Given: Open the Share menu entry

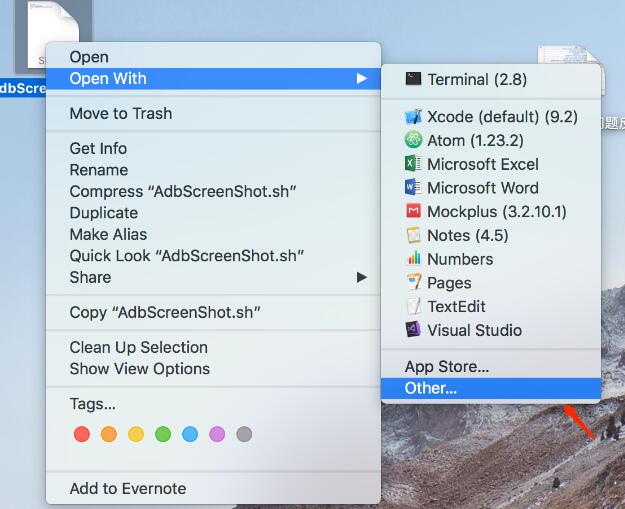Looking at the screenshot, I should [x=213, y=277].
